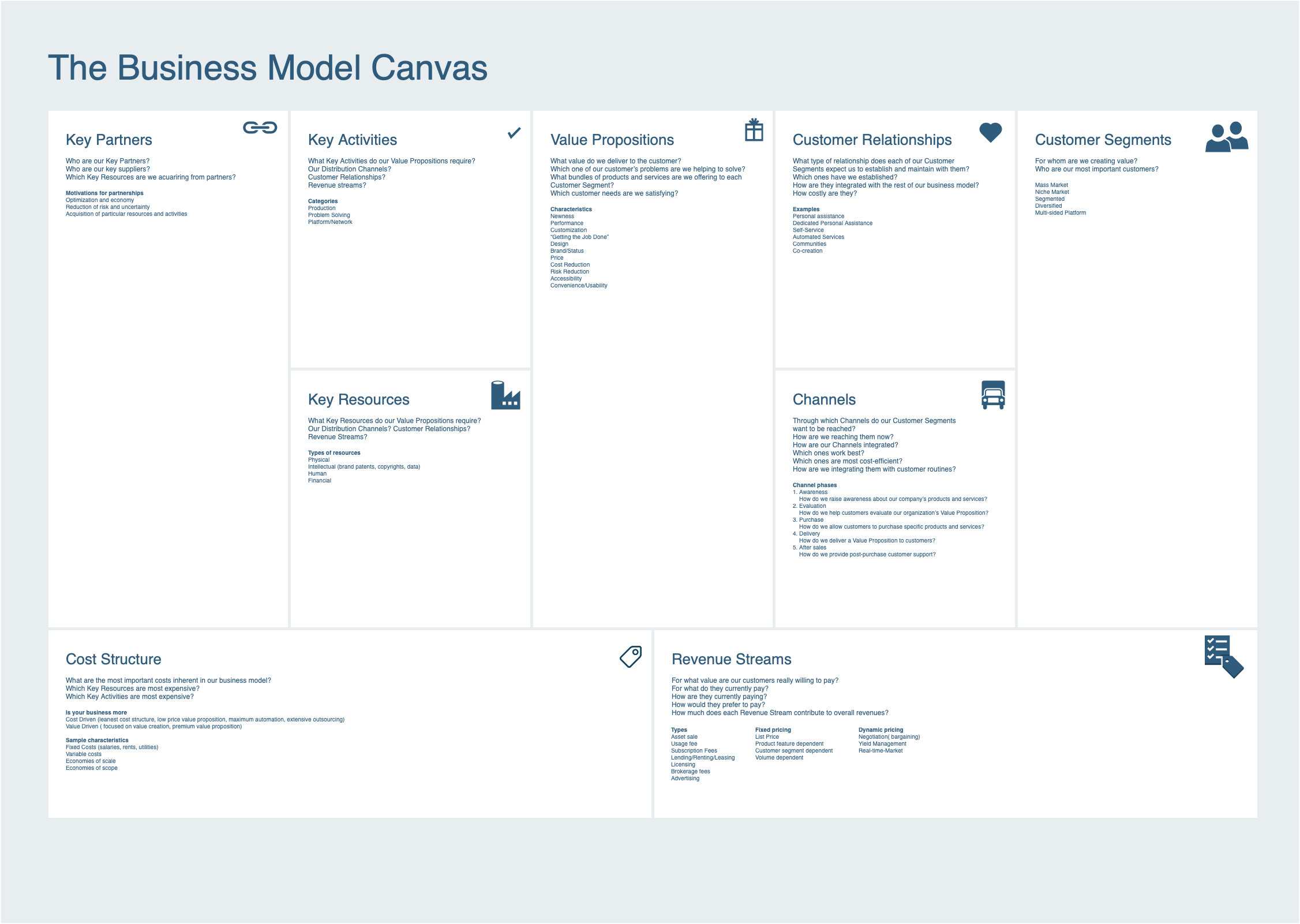Click the two-people icon in Customer Segments
Viewport: 1300px width, 924px height.
coord(1227,137)
